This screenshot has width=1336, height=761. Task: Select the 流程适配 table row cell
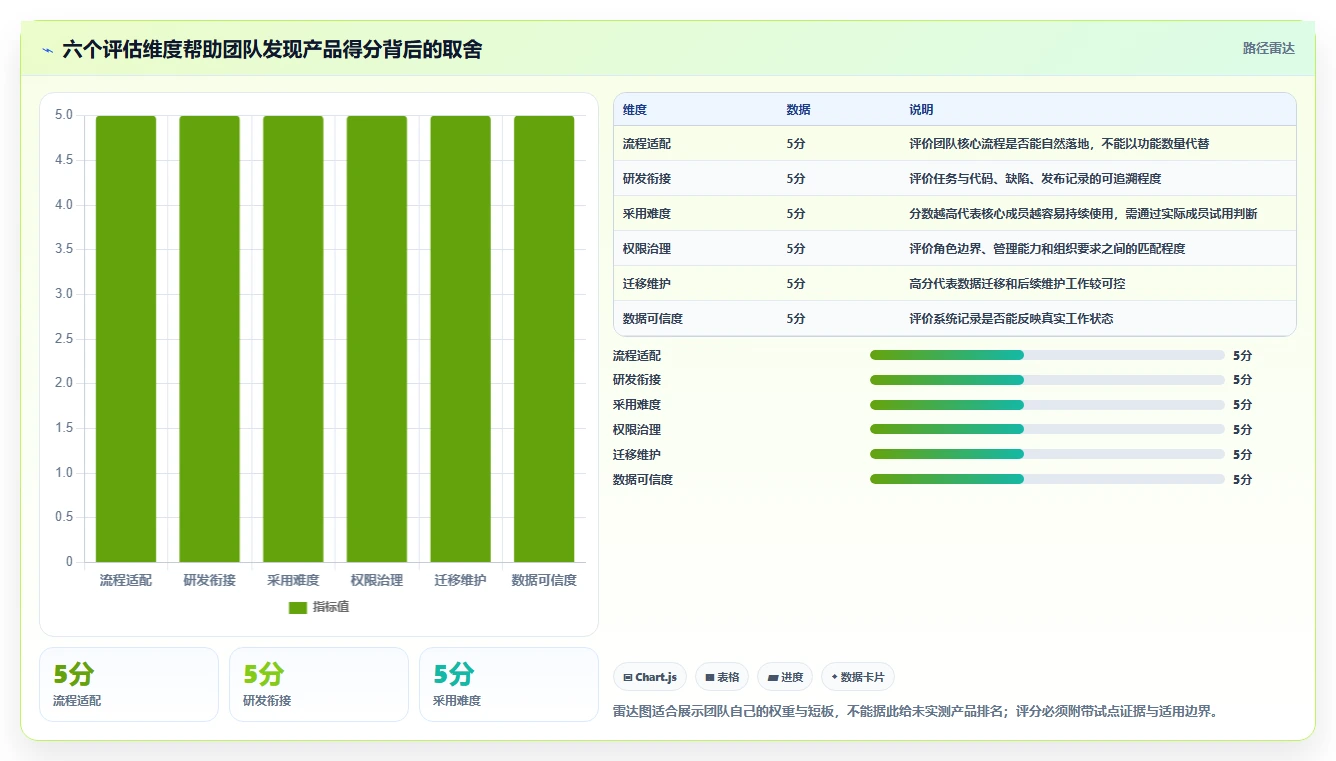647,144
